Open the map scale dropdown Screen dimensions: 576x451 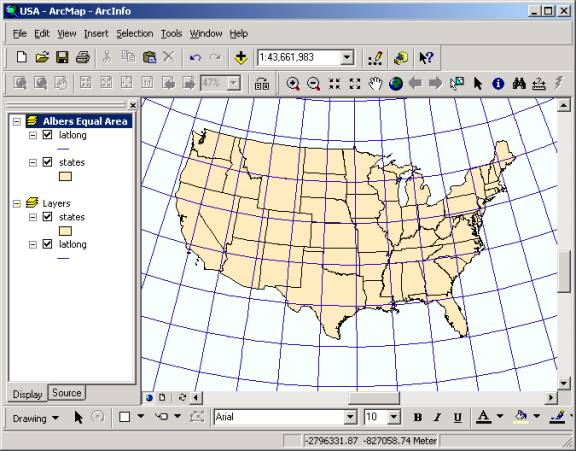[346, 58]
